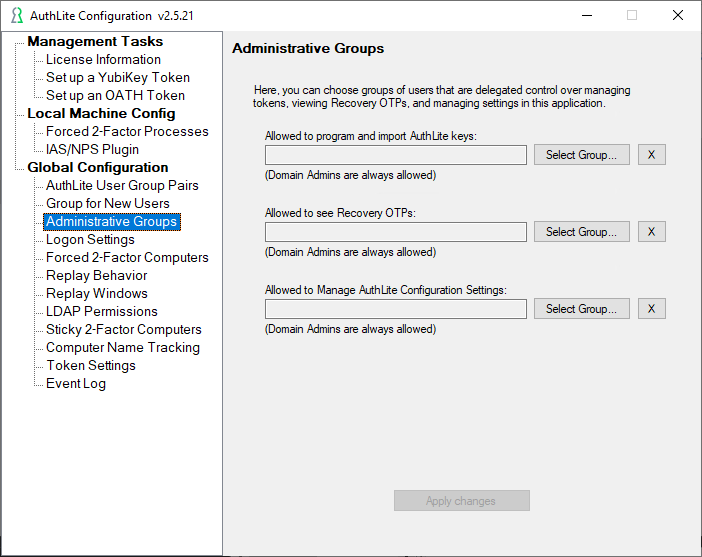702x557 pixels.
Task: Click the Recovery OTPs group text field
Action: (396, 232)
